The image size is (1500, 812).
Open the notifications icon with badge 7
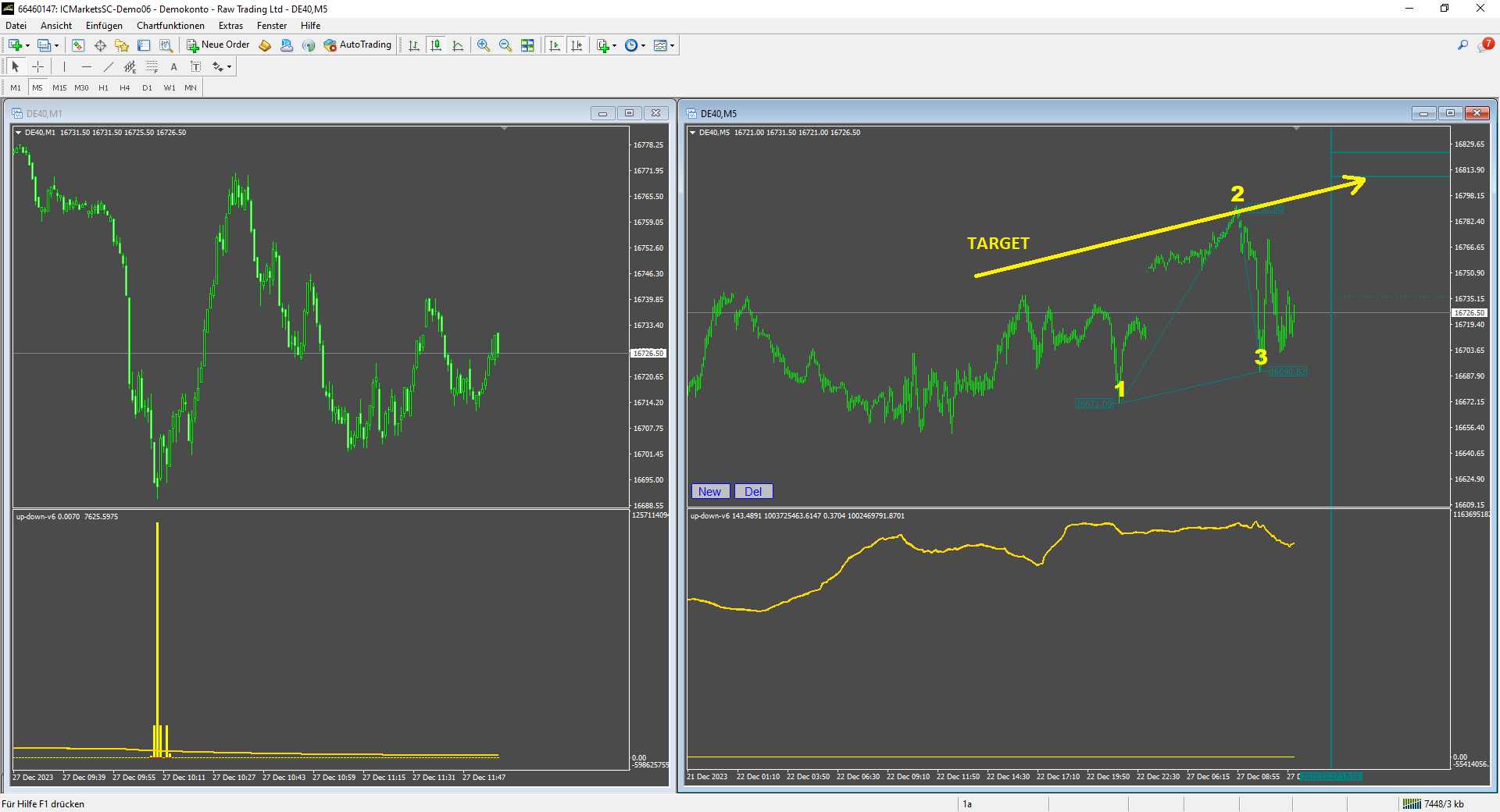(1485, 45)
